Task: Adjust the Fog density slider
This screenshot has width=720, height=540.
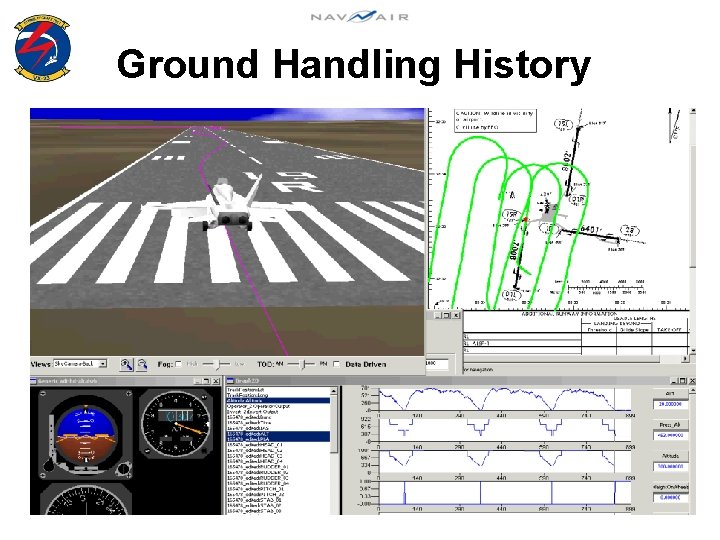Action: point(217,364)
